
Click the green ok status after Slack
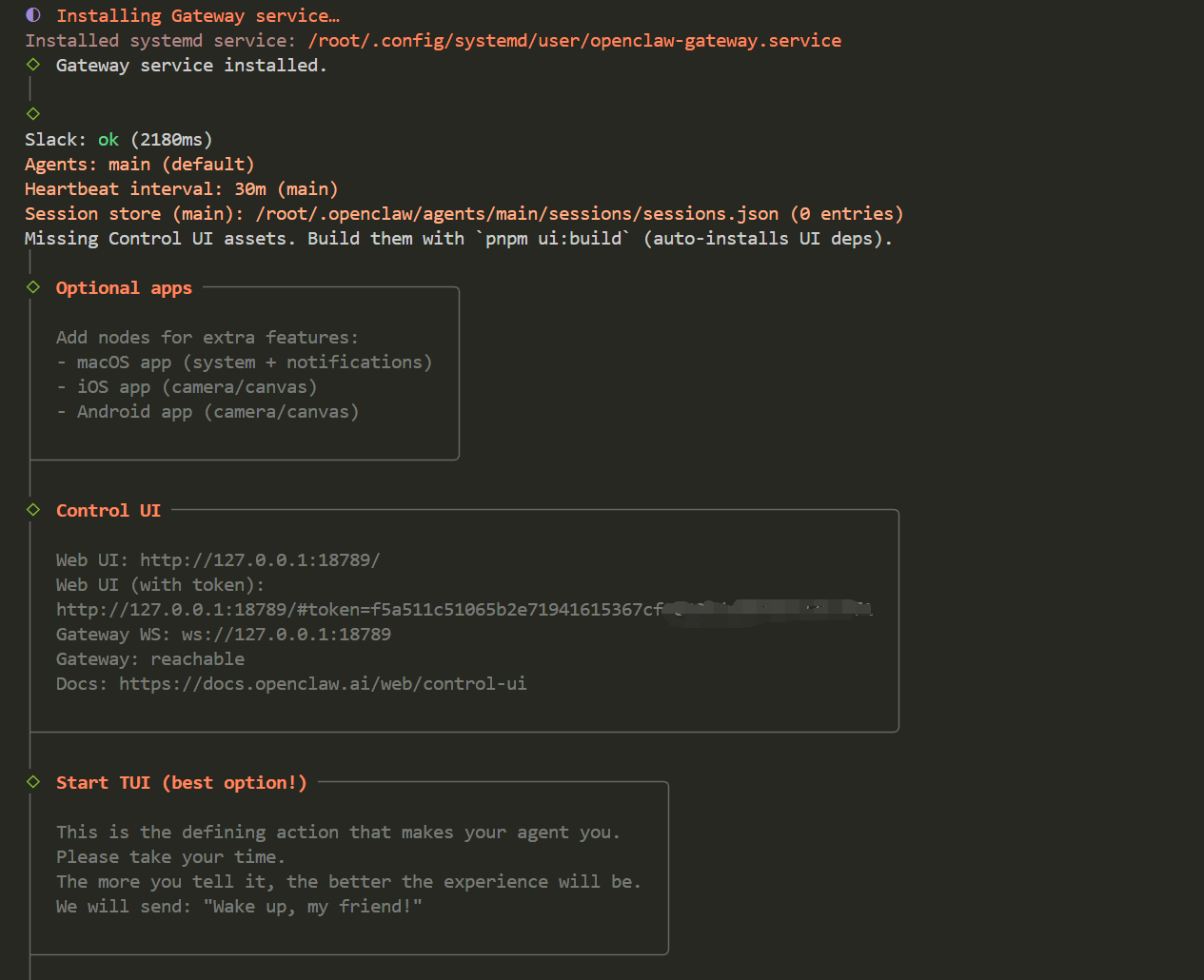(x=109, y=140)
